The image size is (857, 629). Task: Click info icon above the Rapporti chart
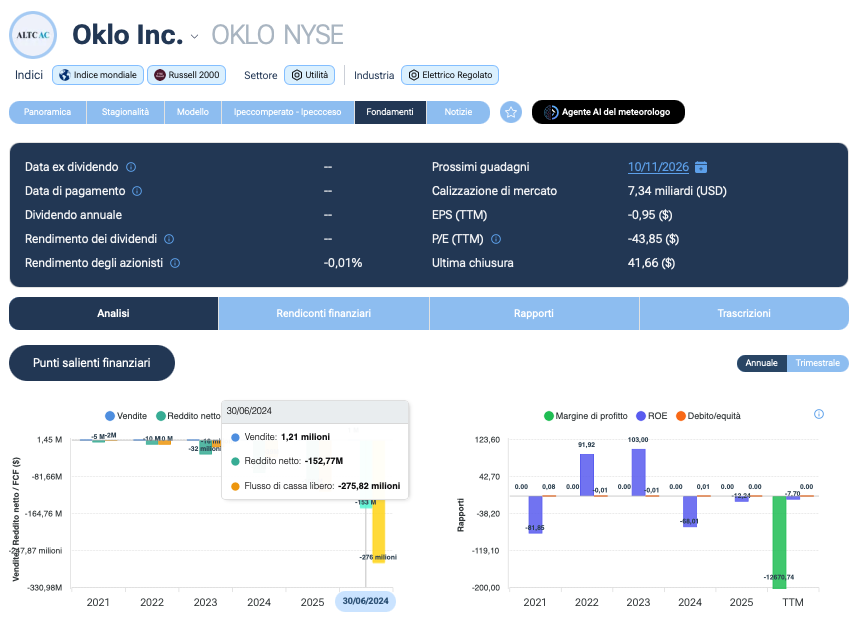pyautogui.click(x=819, y=414)
